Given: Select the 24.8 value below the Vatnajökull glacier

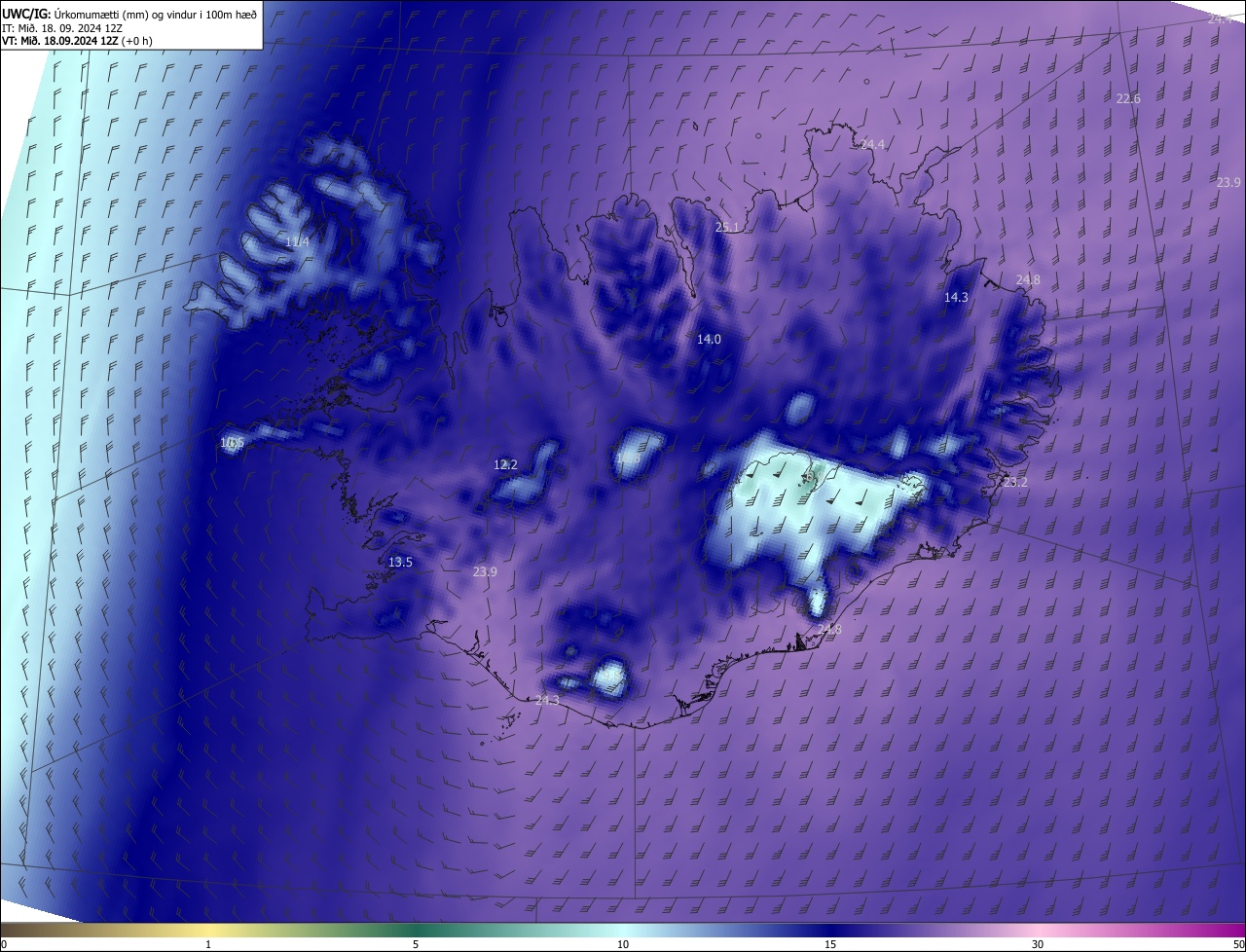Looking at the screenshot, I should point(829,630).
